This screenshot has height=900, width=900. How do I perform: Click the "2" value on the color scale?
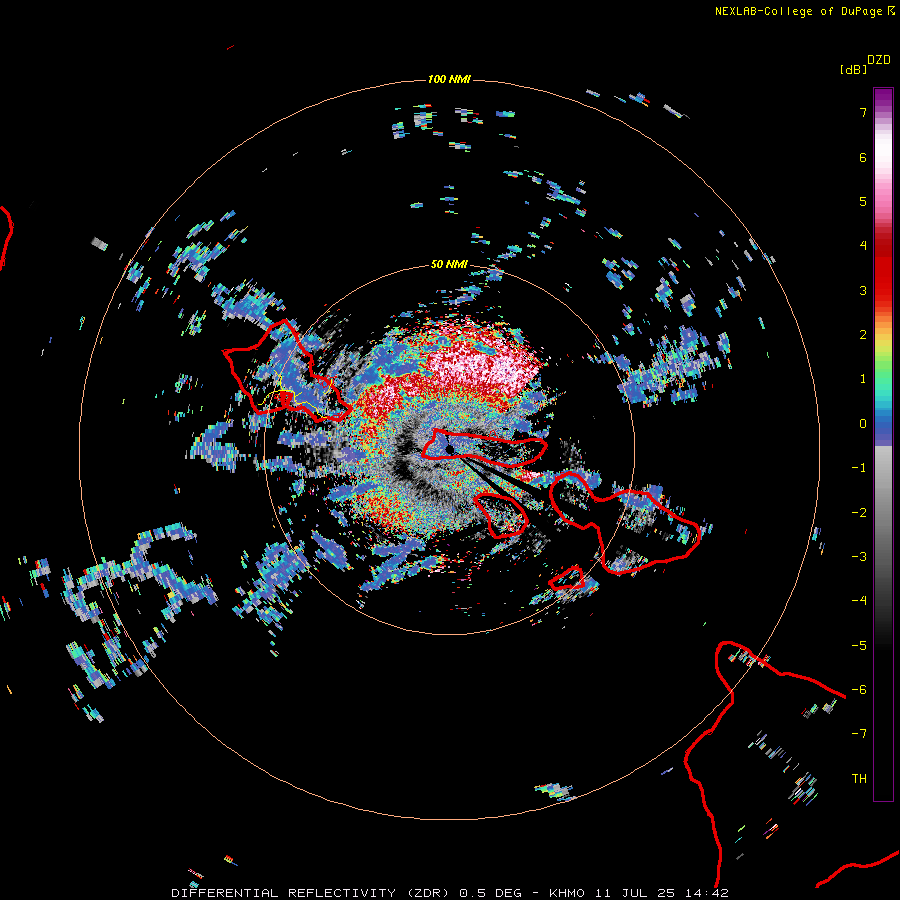[x=863, y=335]
